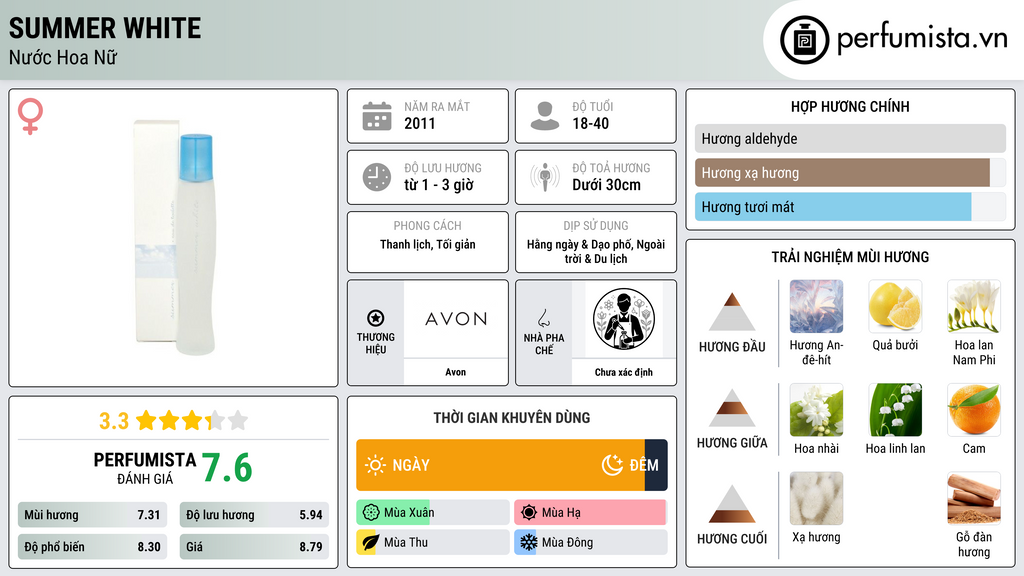
Task: Click the nose icon above Nhà pha chế
Action: pyautogui.click(x=543, y=318)
